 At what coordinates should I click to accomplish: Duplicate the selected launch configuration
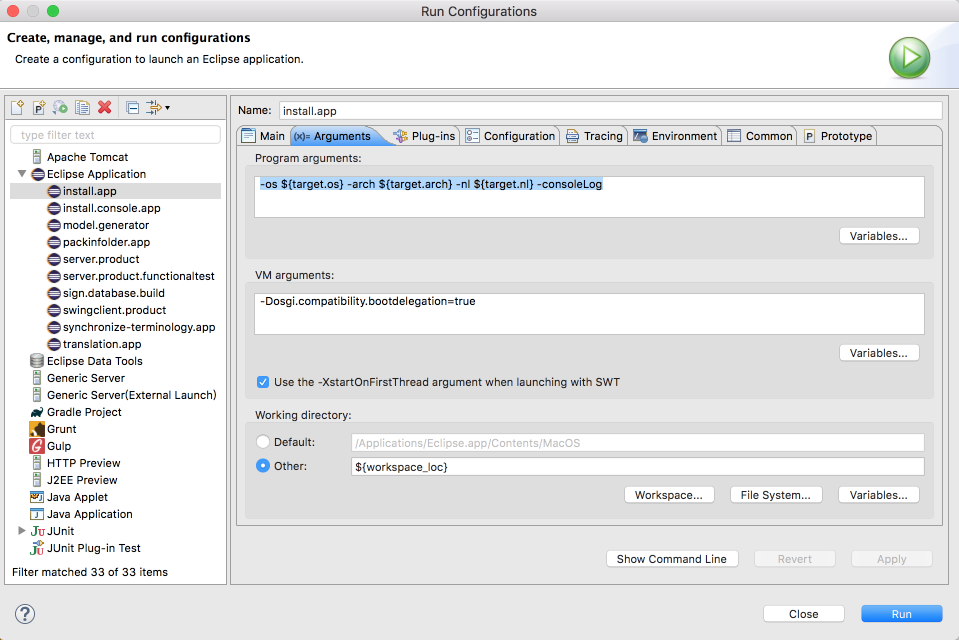(83, 108)
